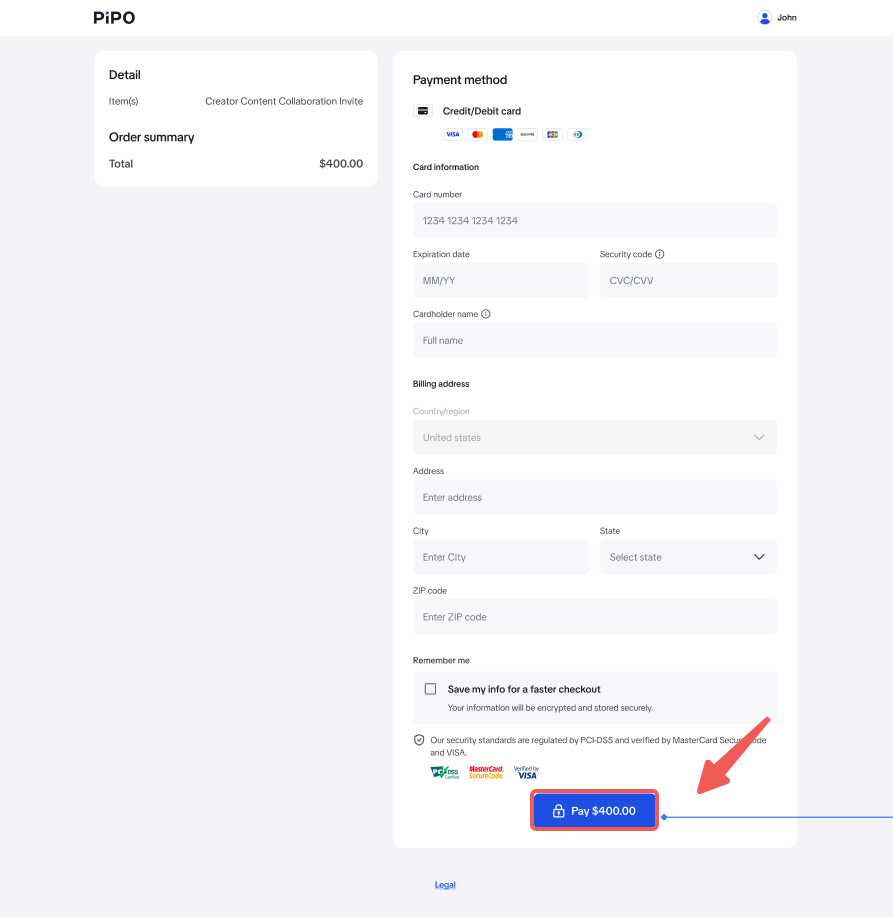The image size is (893, 917).
Task: Open the Country/region dropdown
Action: tap(594, 437)
